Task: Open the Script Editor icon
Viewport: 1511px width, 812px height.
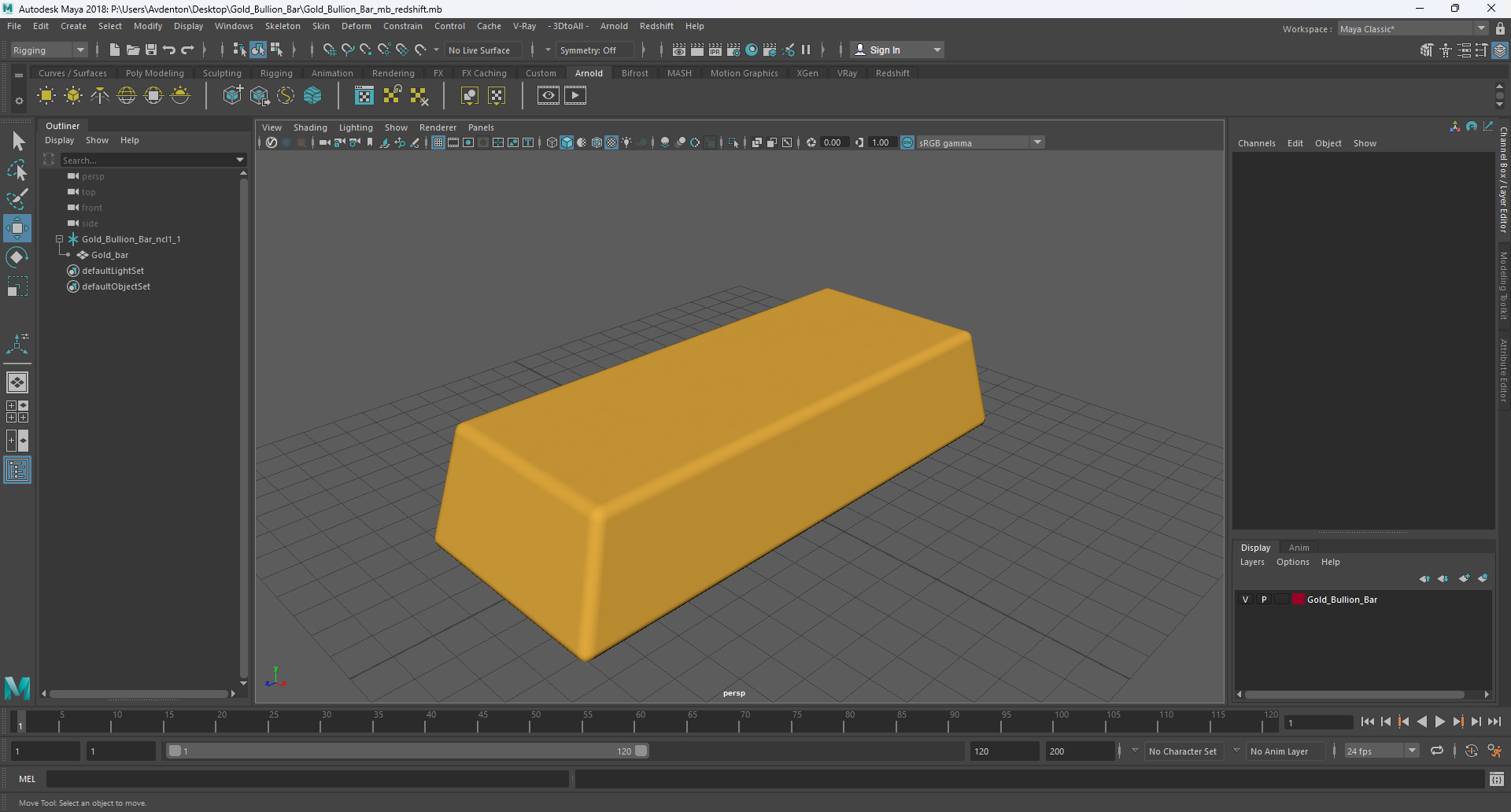Action: (x=1497, y=779)
